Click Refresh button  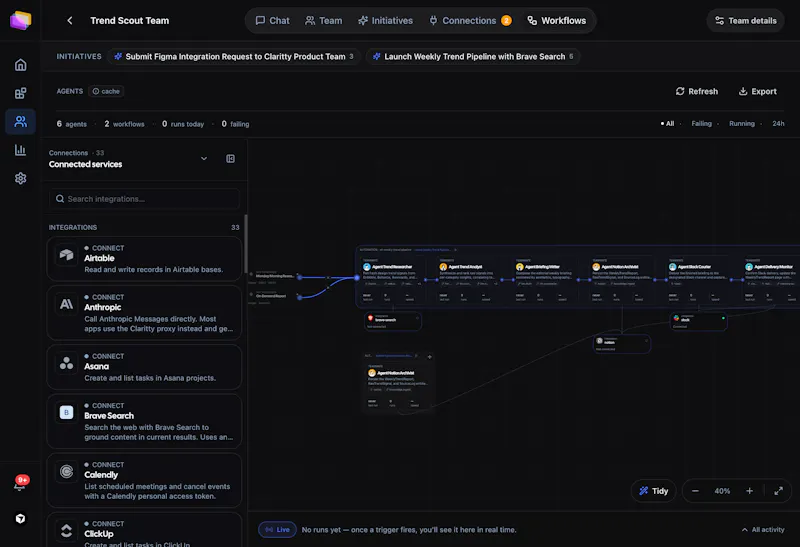point(696,91)
